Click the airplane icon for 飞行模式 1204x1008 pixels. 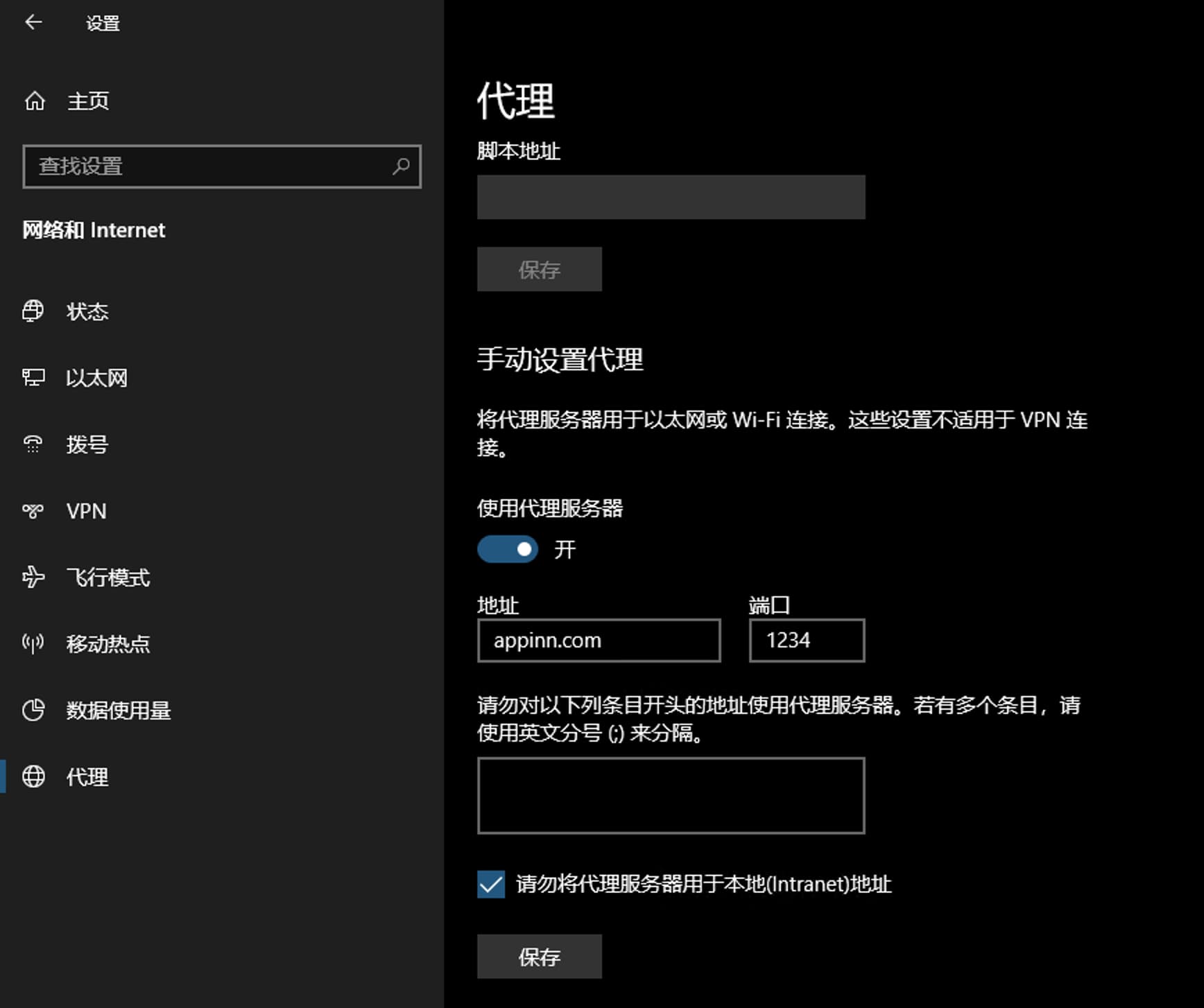33,577
